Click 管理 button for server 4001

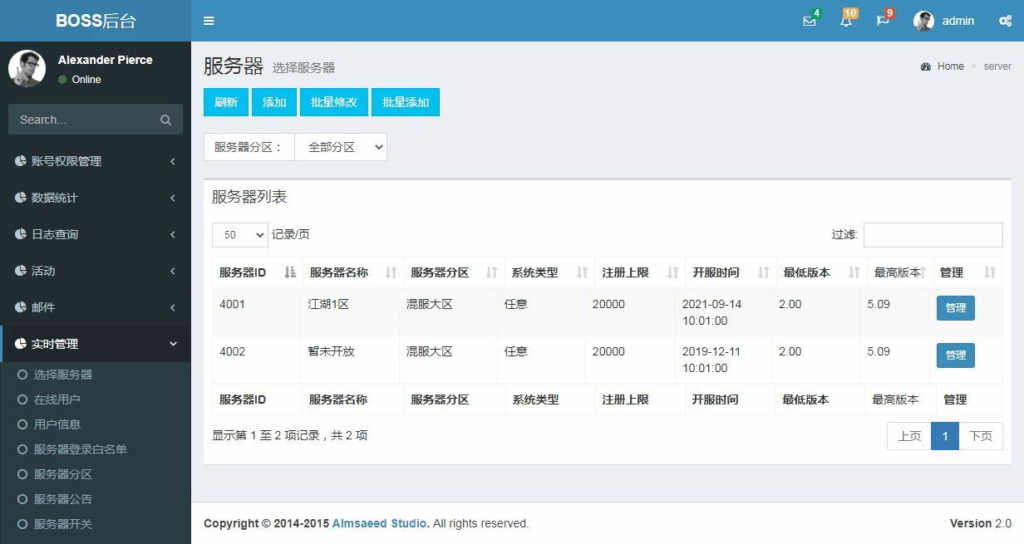(955, 308)
